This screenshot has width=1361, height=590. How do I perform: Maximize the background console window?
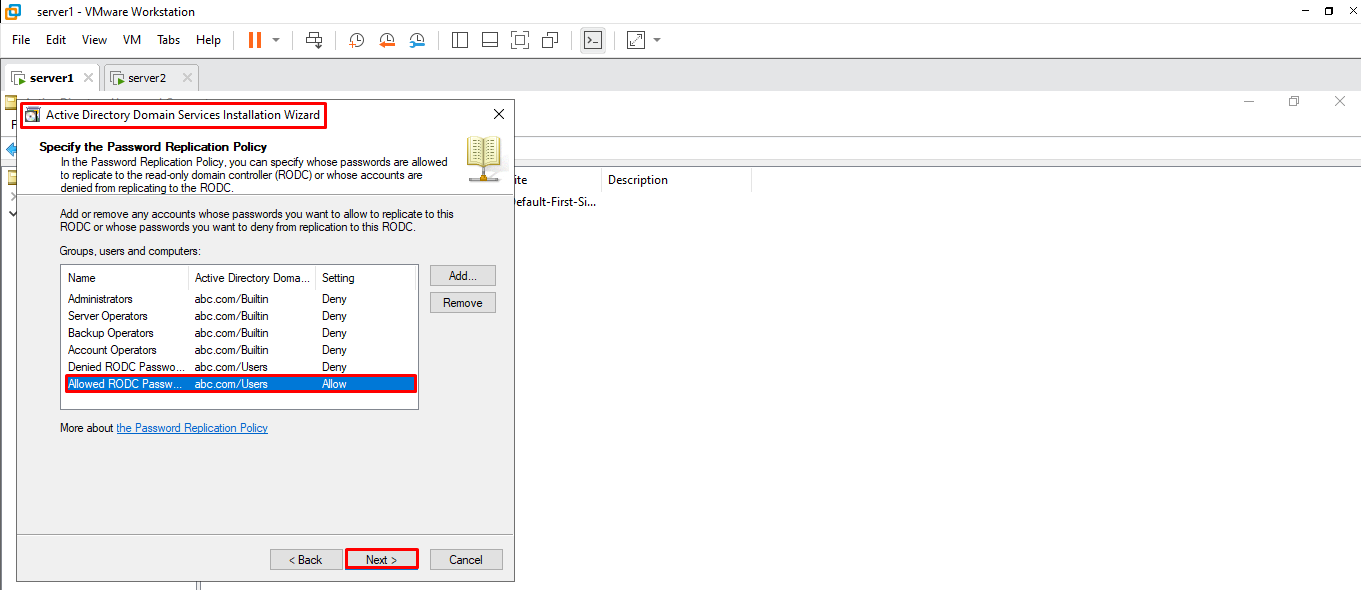(x=1294, y=101)
